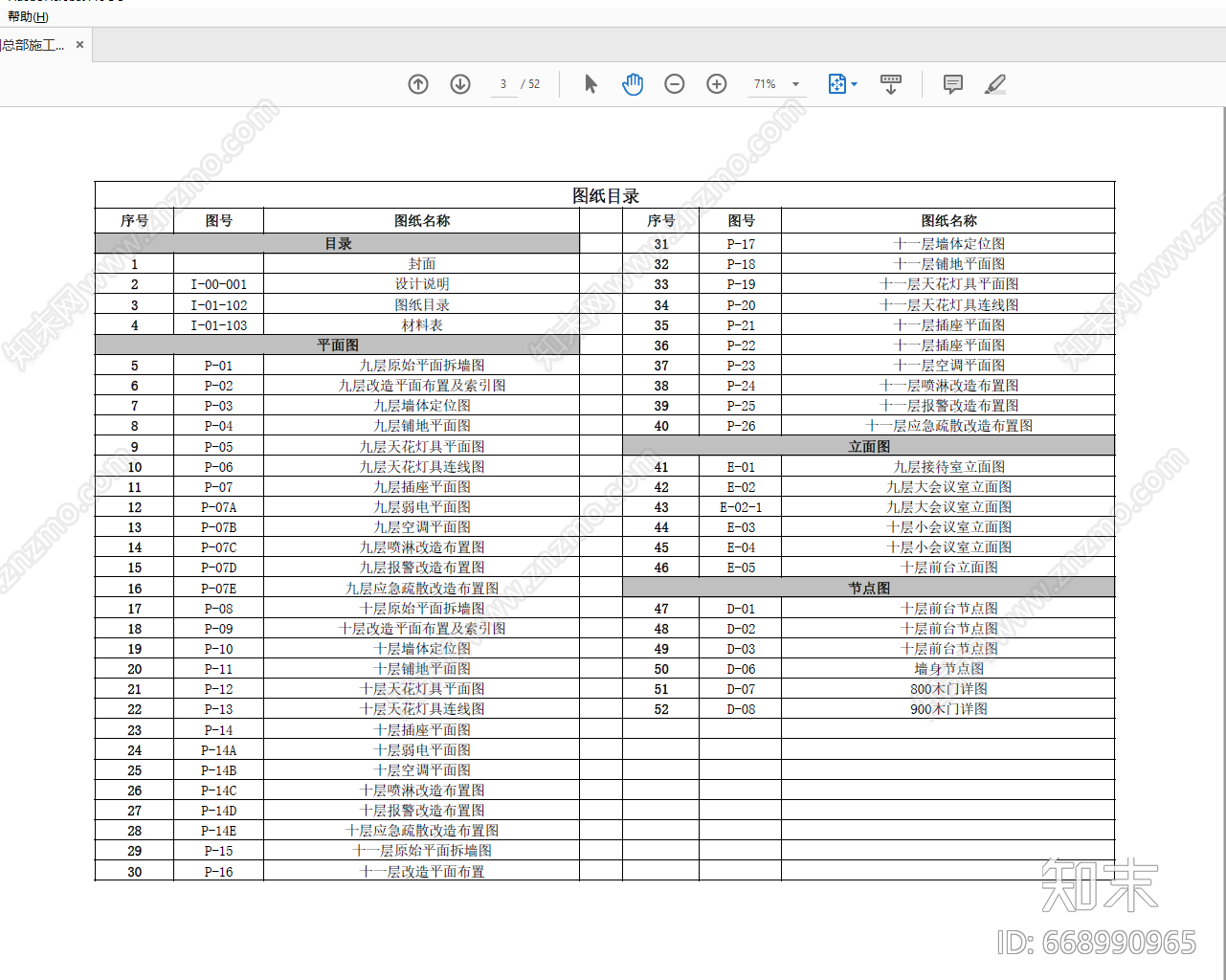Click 九层原始平面拆墙图 row text

point(422,366)
